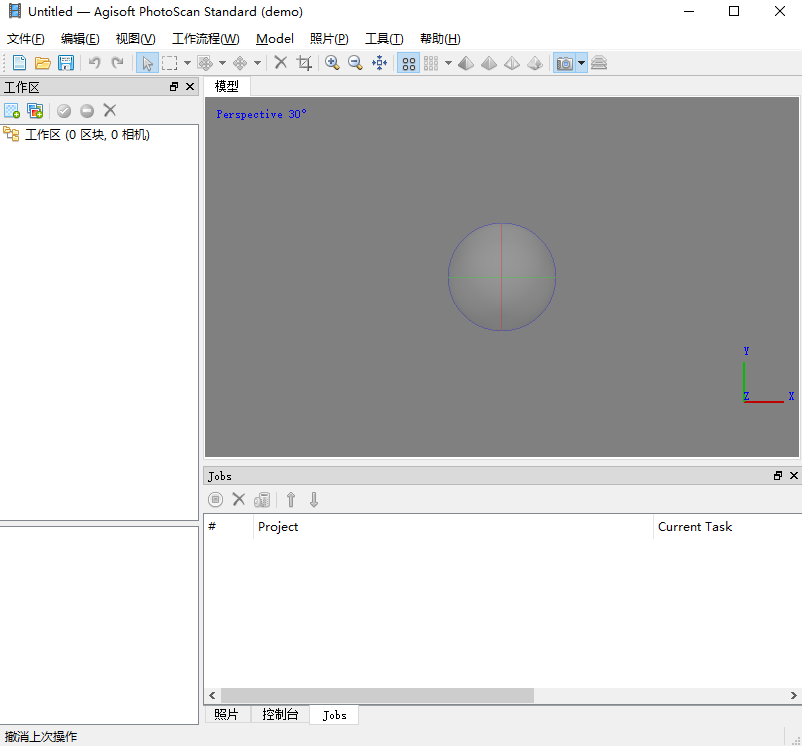The image size is (802, 746).
Task: Open the 工作流程 (Workflow) menu
Action: [205, 39]
